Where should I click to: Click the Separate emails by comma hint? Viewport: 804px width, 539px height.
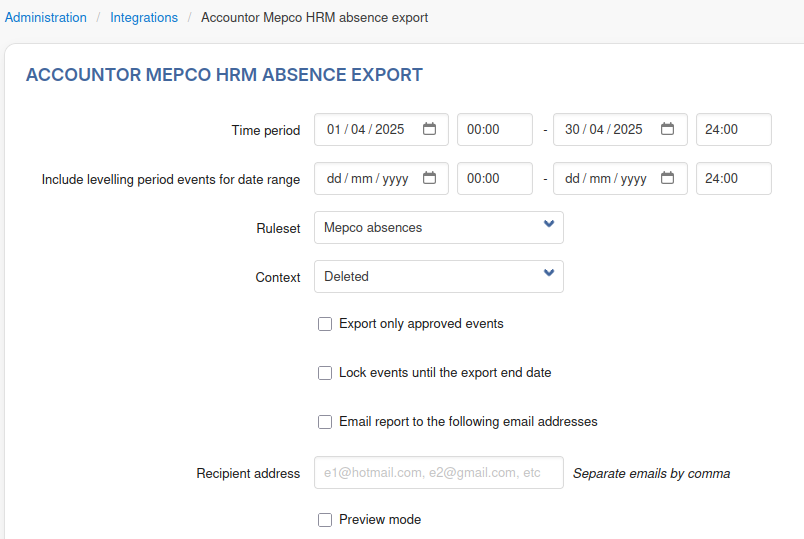point(651,473)
